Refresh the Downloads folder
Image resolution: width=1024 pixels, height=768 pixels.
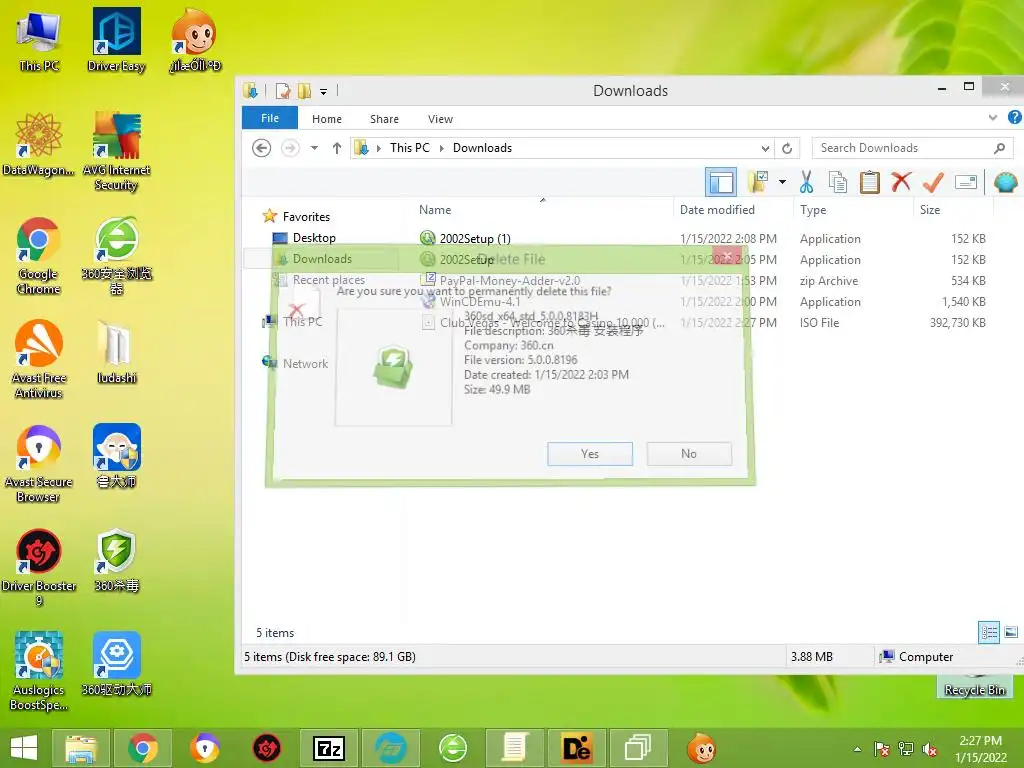[x=787, y=148]
